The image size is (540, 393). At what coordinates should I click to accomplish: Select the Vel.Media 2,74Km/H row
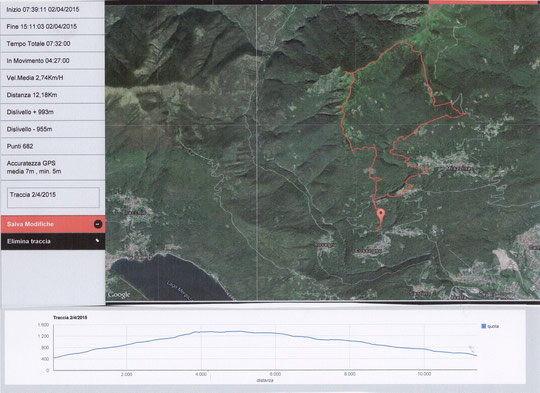pyautogui.click(x=53, y=78)
